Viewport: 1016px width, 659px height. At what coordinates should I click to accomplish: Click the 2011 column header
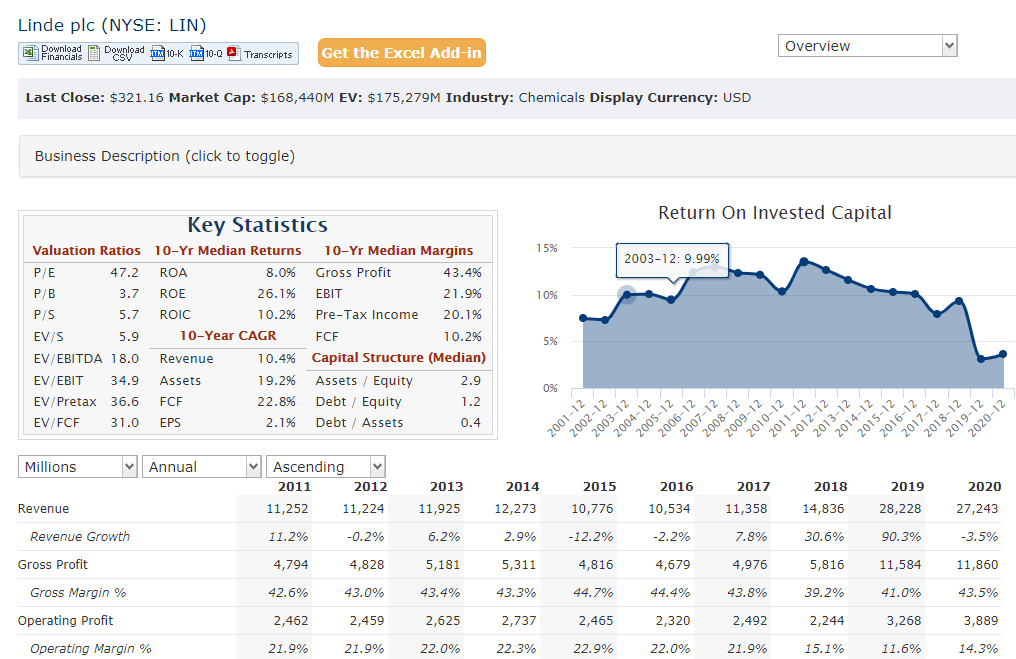[294, 487]
